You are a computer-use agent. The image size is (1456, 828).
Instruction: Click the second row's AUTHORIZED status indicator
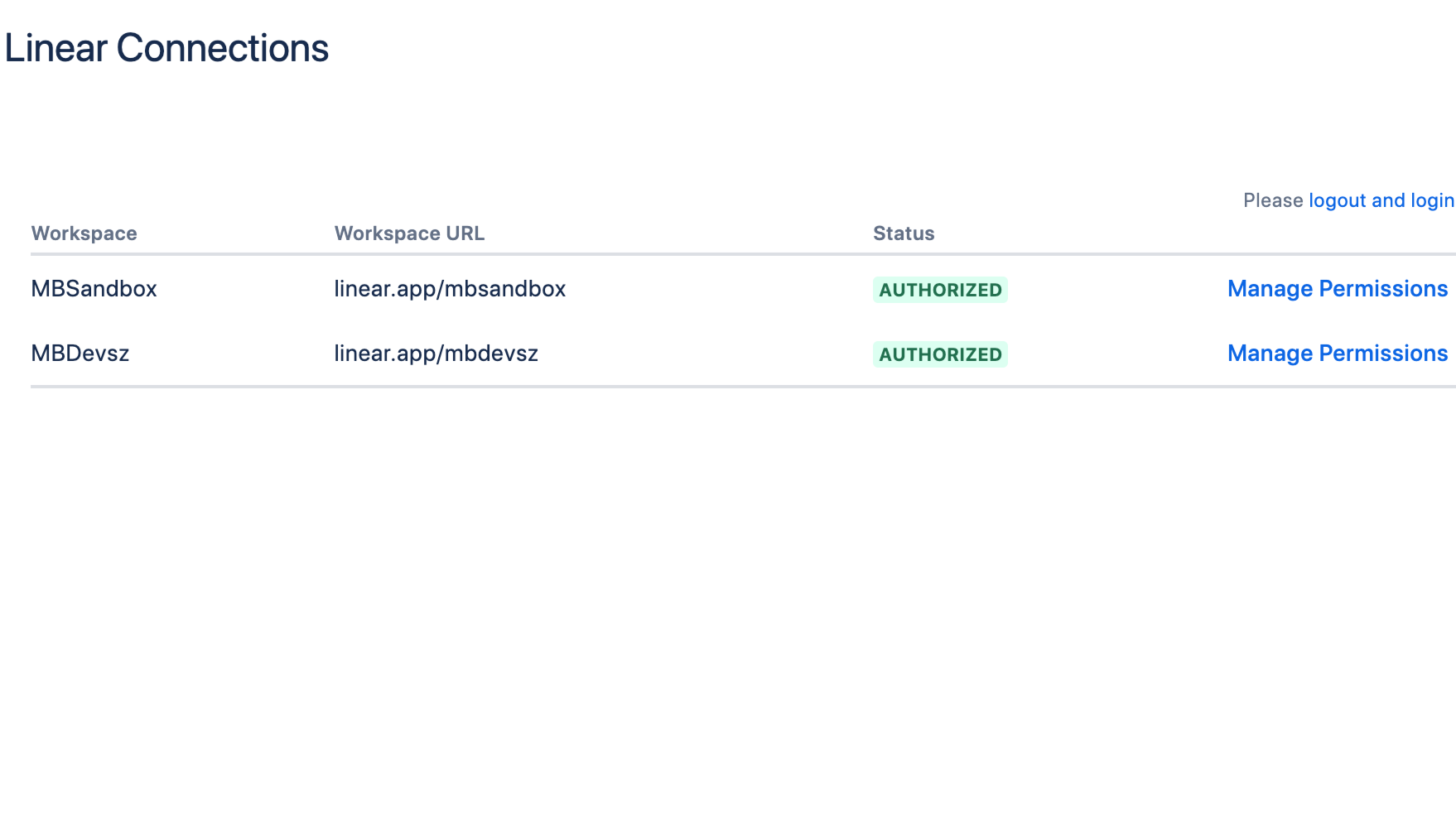[940, 354]
